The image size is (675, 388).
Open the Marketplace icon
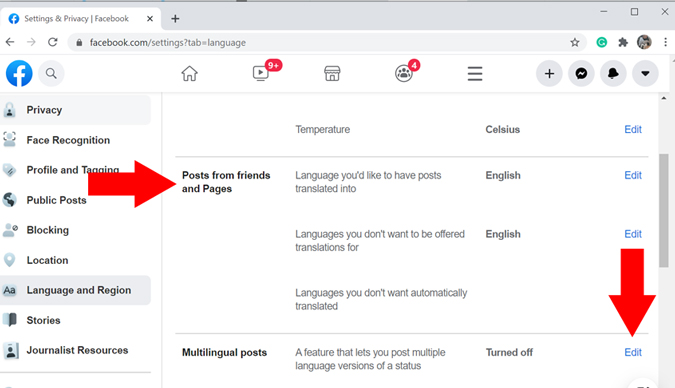(x=332, y=73)
